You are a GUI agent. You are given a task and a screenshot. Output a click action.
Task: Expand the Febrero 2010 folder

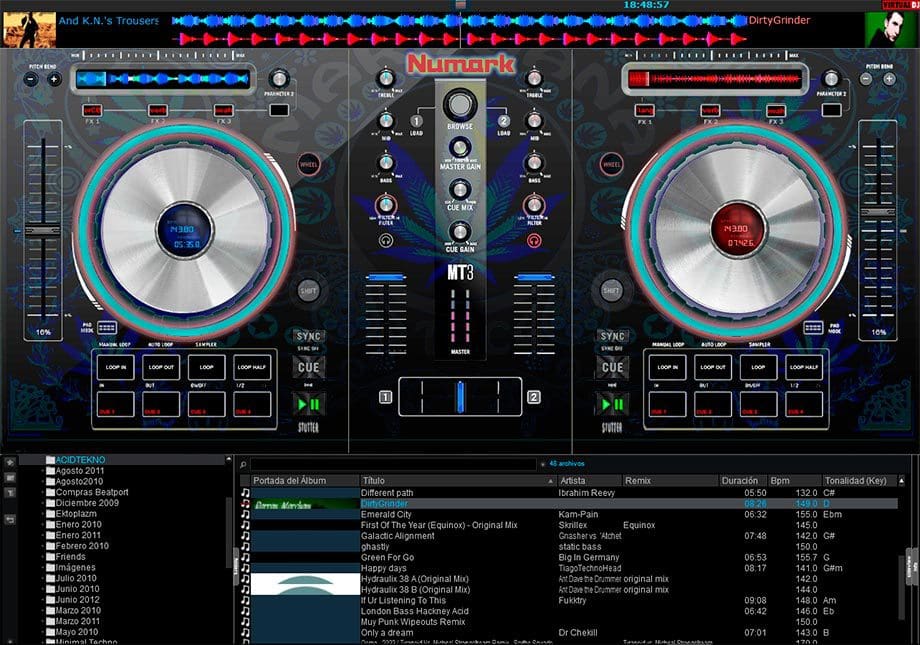tap(43, 546)
